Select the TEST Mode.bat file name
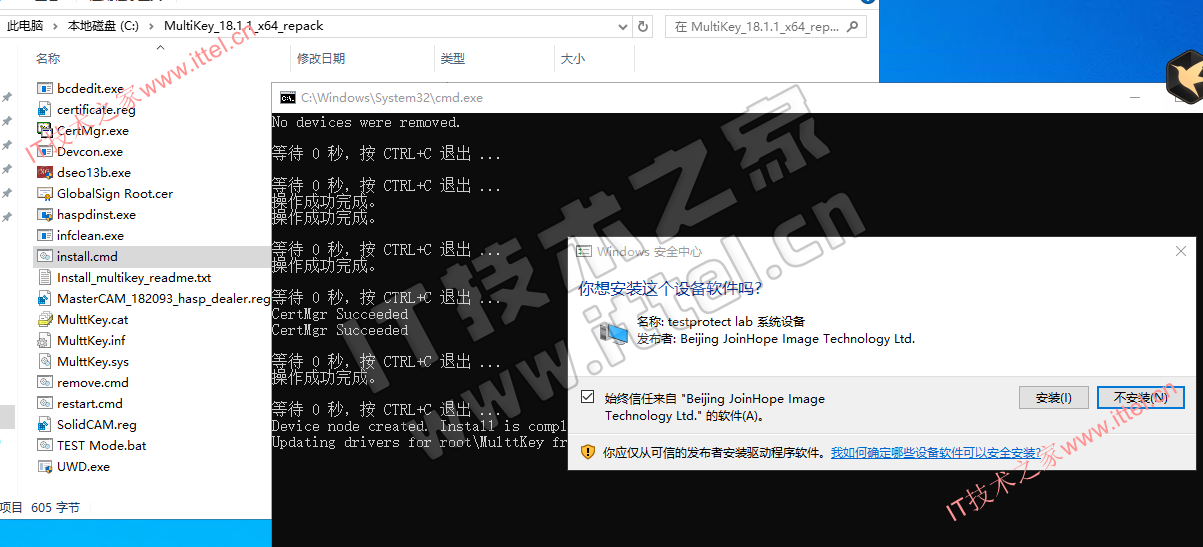1203x547 pixels. coord(102,446)
